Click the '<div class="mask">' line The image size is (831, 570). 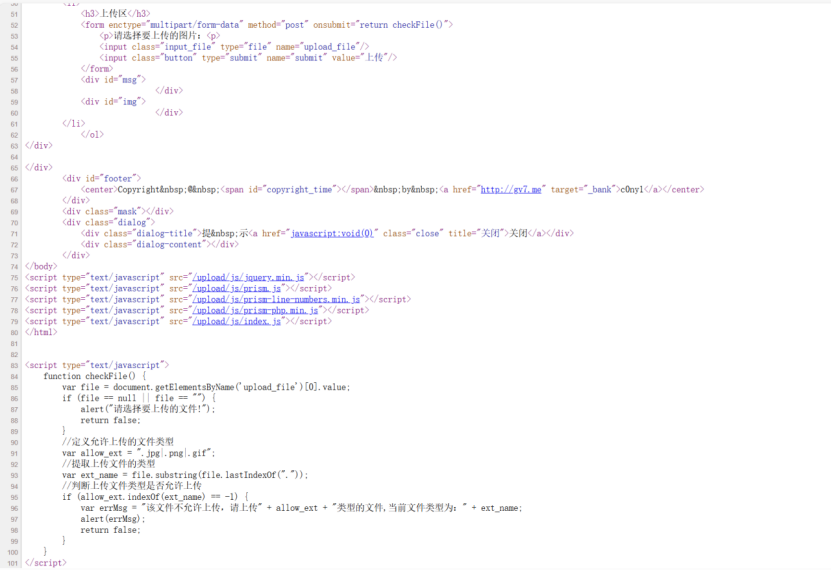118,211
